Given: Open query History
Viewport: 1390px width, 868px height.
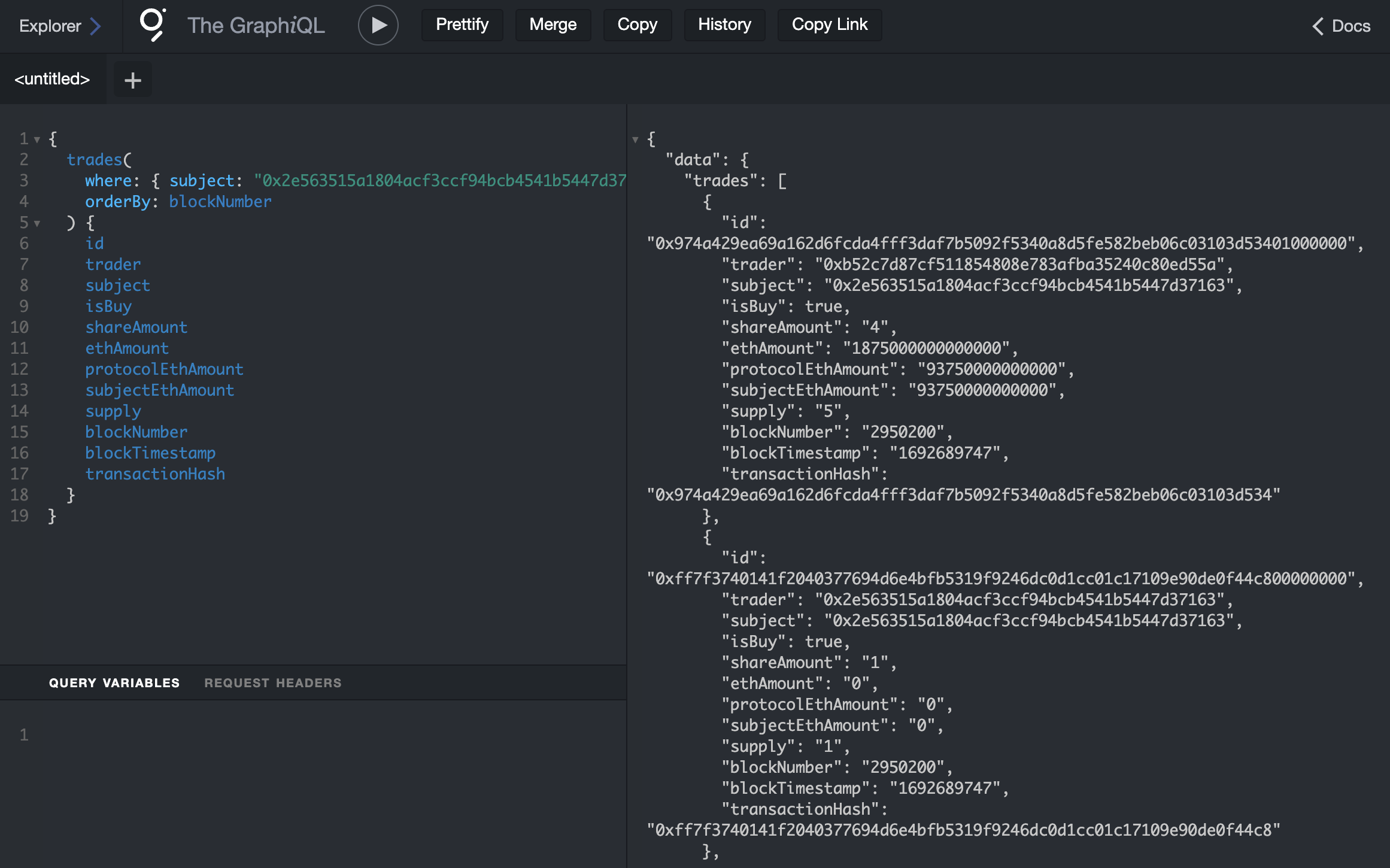Looking at the screenshot, I should pos(724,25).
